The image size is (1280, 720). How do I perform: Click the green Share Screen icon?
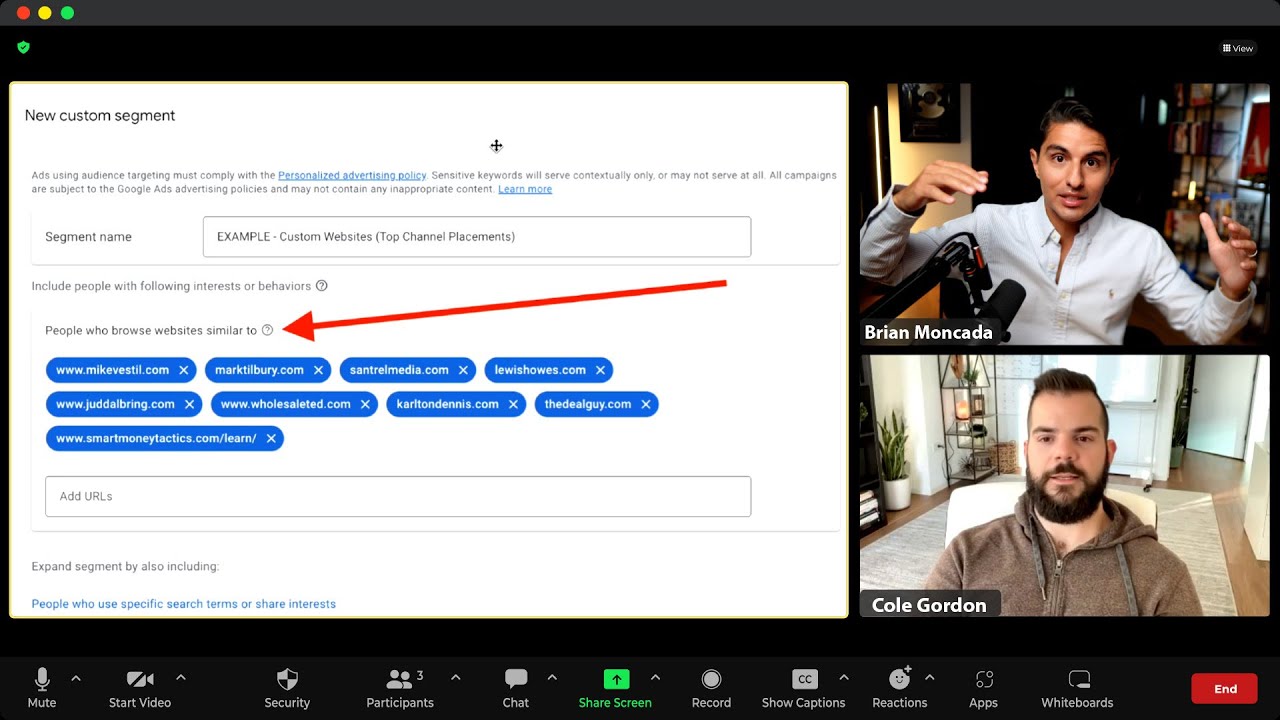pyautogui.click(x=616, y=680)
